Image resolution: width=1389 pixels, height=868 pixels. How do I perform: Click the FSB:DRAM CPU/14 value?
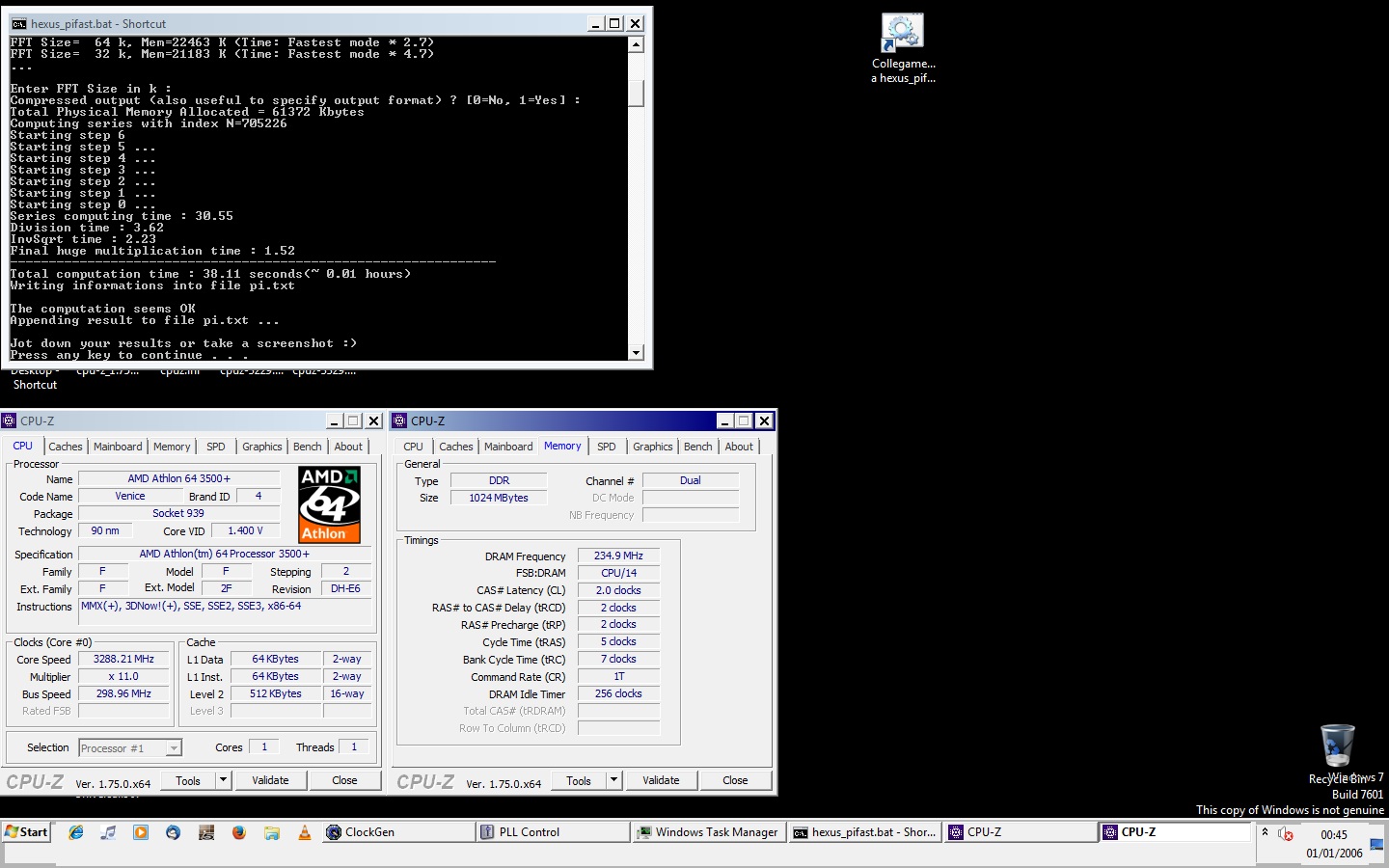[618, 573]
